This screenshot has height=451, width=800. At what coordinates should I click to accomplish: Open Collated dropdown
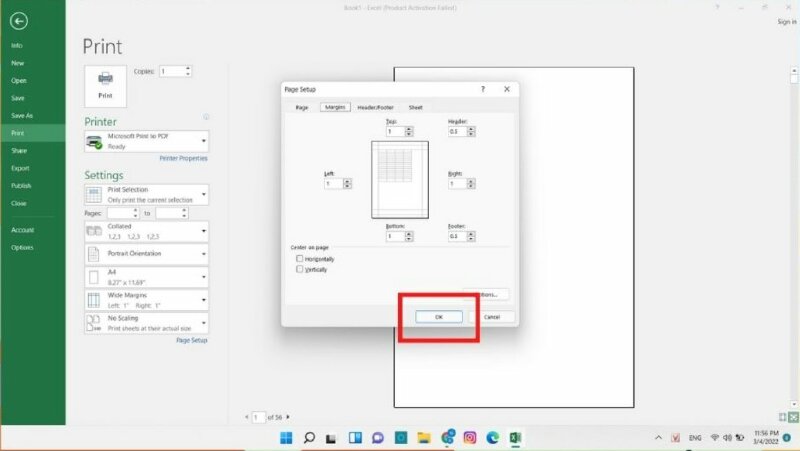point(146,231)
